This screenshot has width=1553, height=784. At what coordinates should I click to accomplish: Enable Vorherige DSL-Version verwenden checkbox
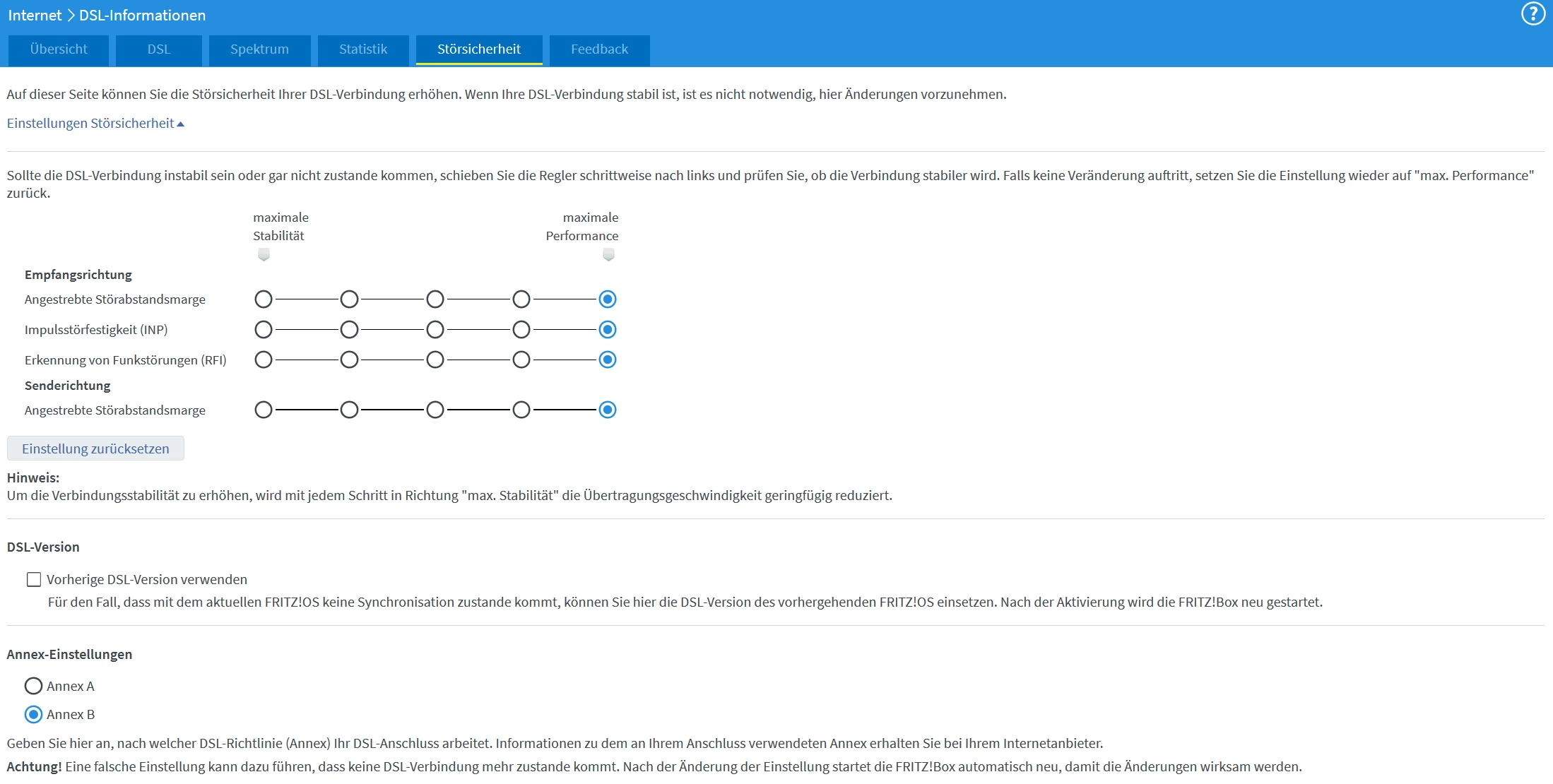(x=34, y=580)
